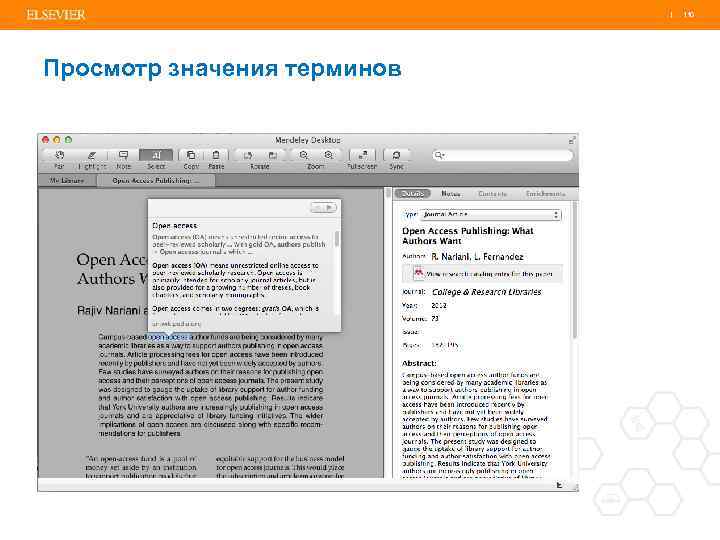Click authors R. Nariani, L. Fernandez
This screenshot has width=720, height=540.
(477, 257)
